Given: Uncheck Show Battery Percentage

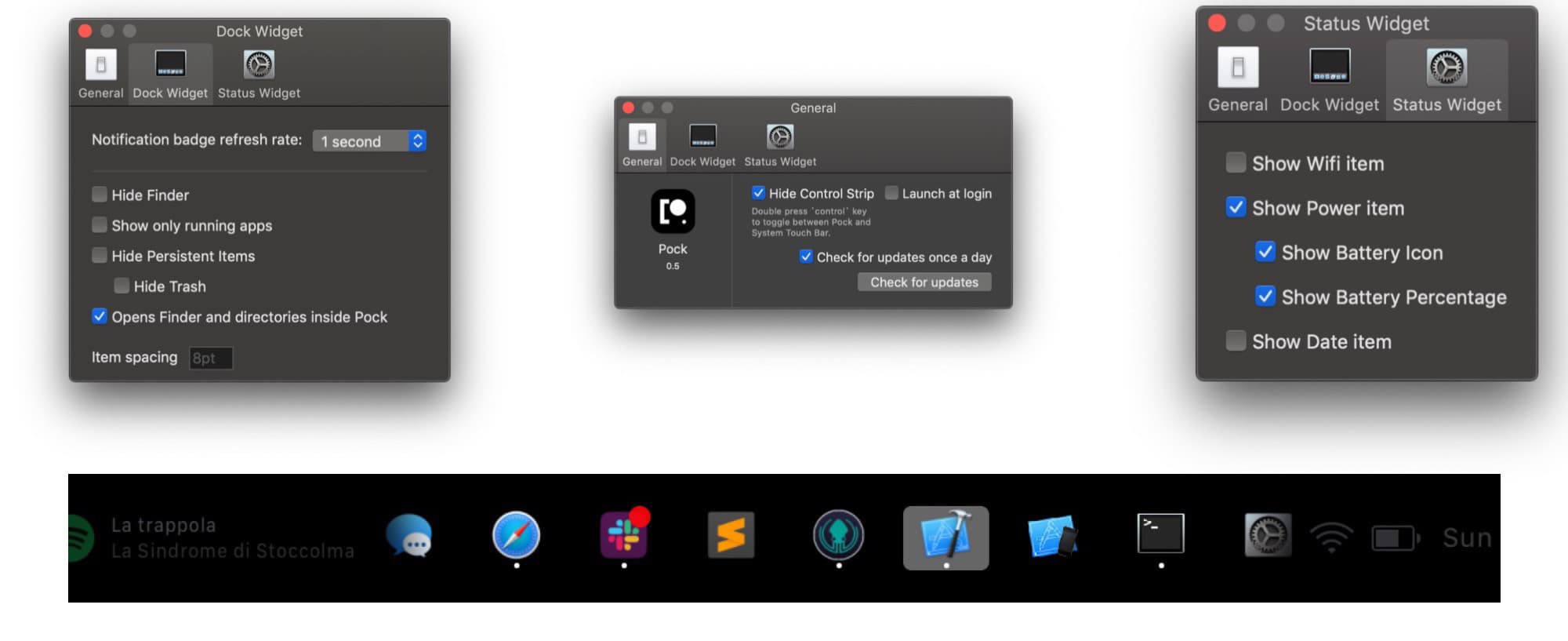Looking at the screenshot, I should (1265, 297).
